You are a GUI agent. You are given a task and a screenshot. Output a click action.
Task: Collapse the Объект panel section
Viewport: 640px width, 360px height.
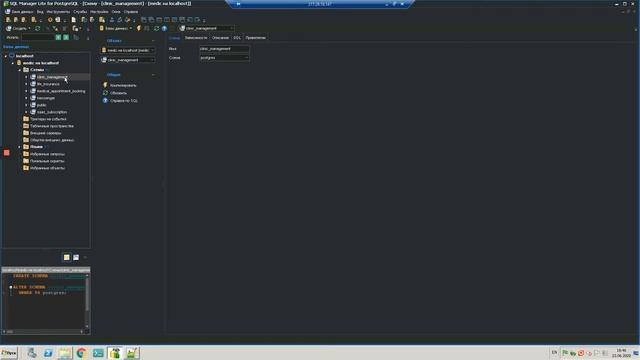(x=153, y=41)
